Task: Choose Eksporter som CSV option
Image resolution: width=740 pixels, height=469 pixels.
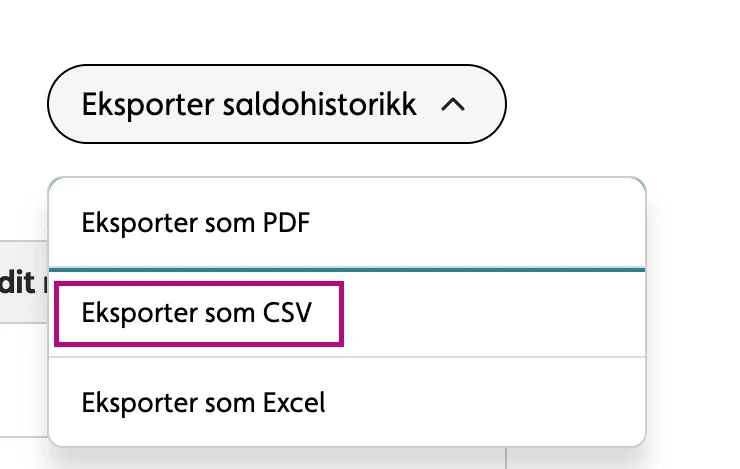Action: click(x=198, y=313)
